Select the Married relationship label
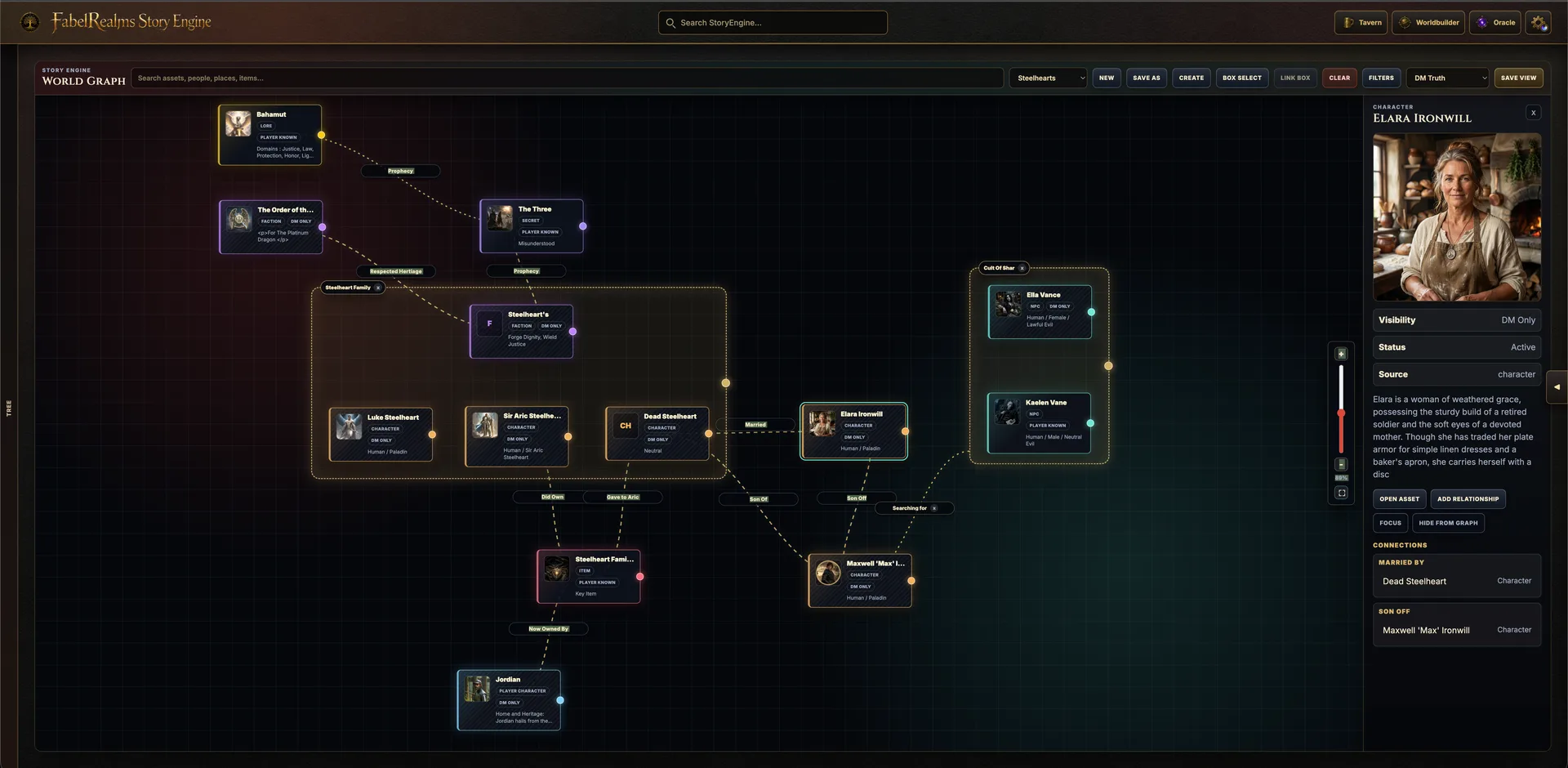 pos(755,425)
